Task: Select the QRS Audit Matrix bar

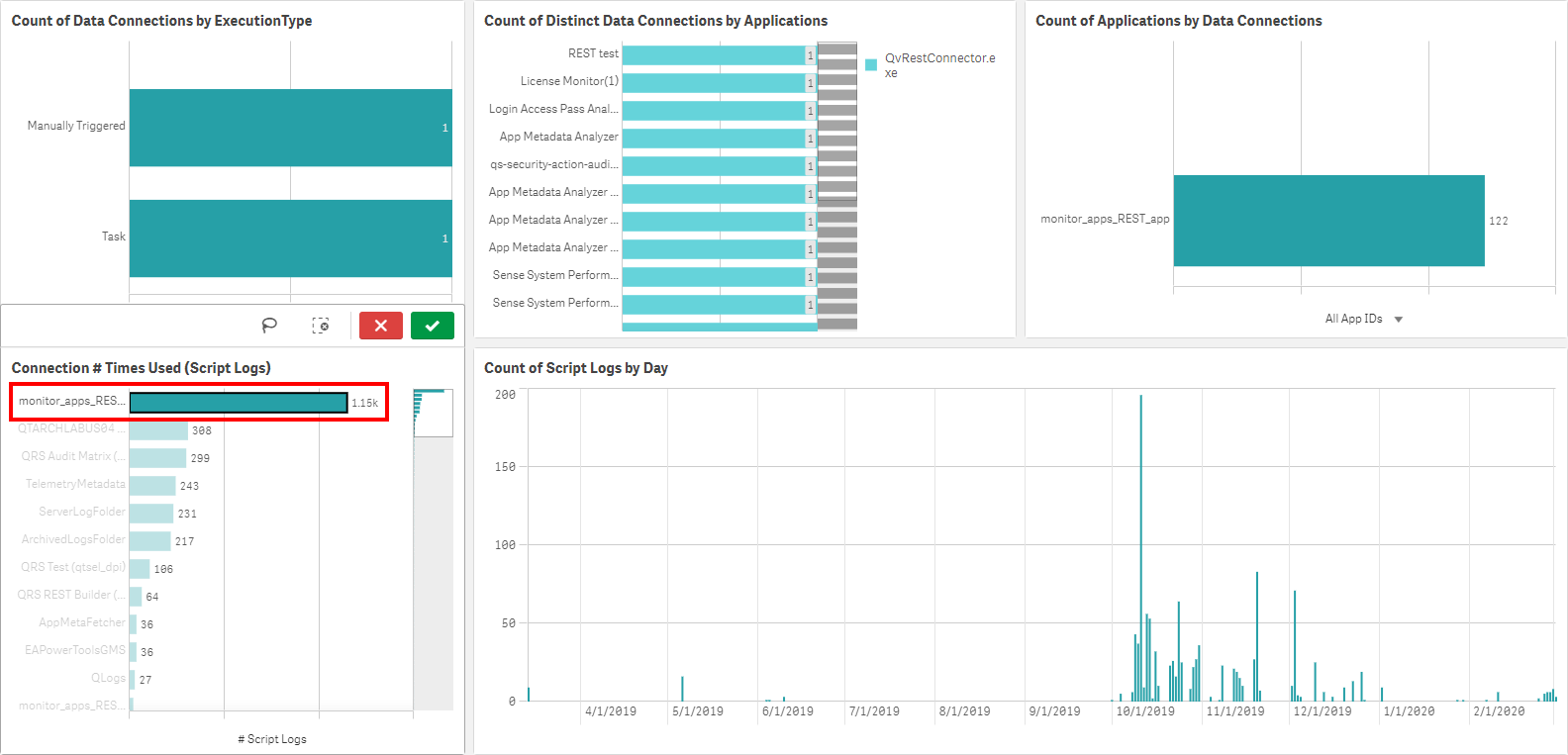Action: 157,458
